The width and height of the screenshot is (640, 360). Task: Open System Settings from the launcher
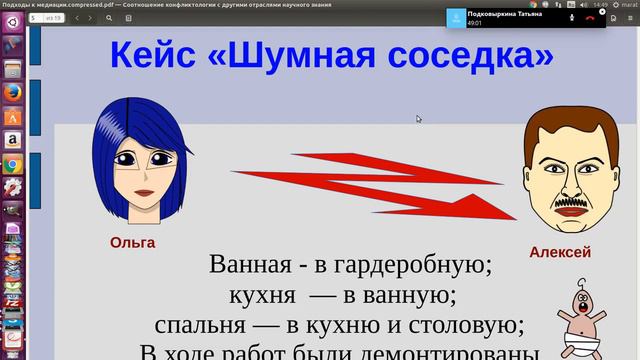[x=13, y=188]
